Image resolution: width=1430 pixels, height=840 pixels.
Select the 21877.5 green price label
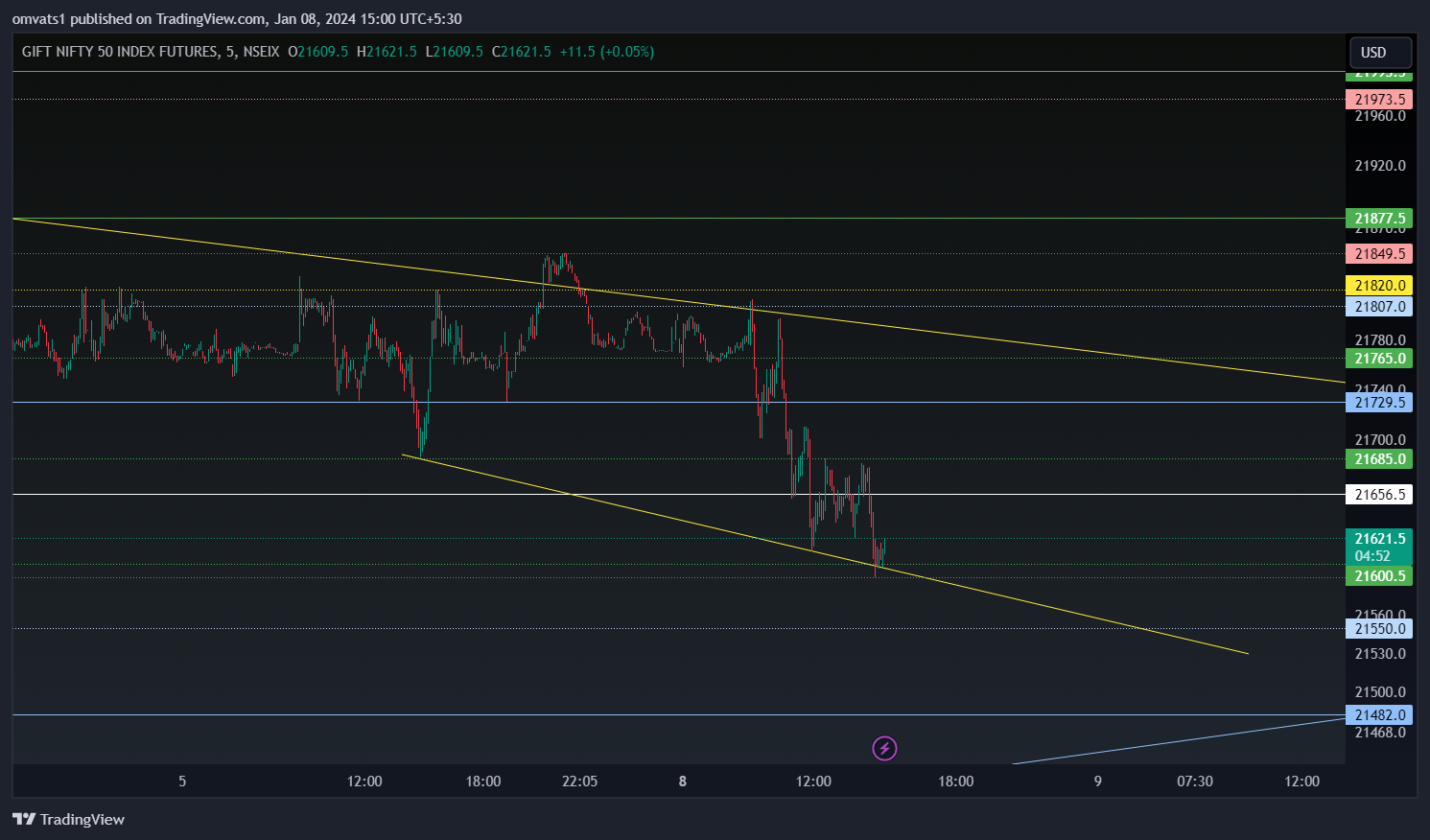pyautogui.click(x=1379, y=219)
